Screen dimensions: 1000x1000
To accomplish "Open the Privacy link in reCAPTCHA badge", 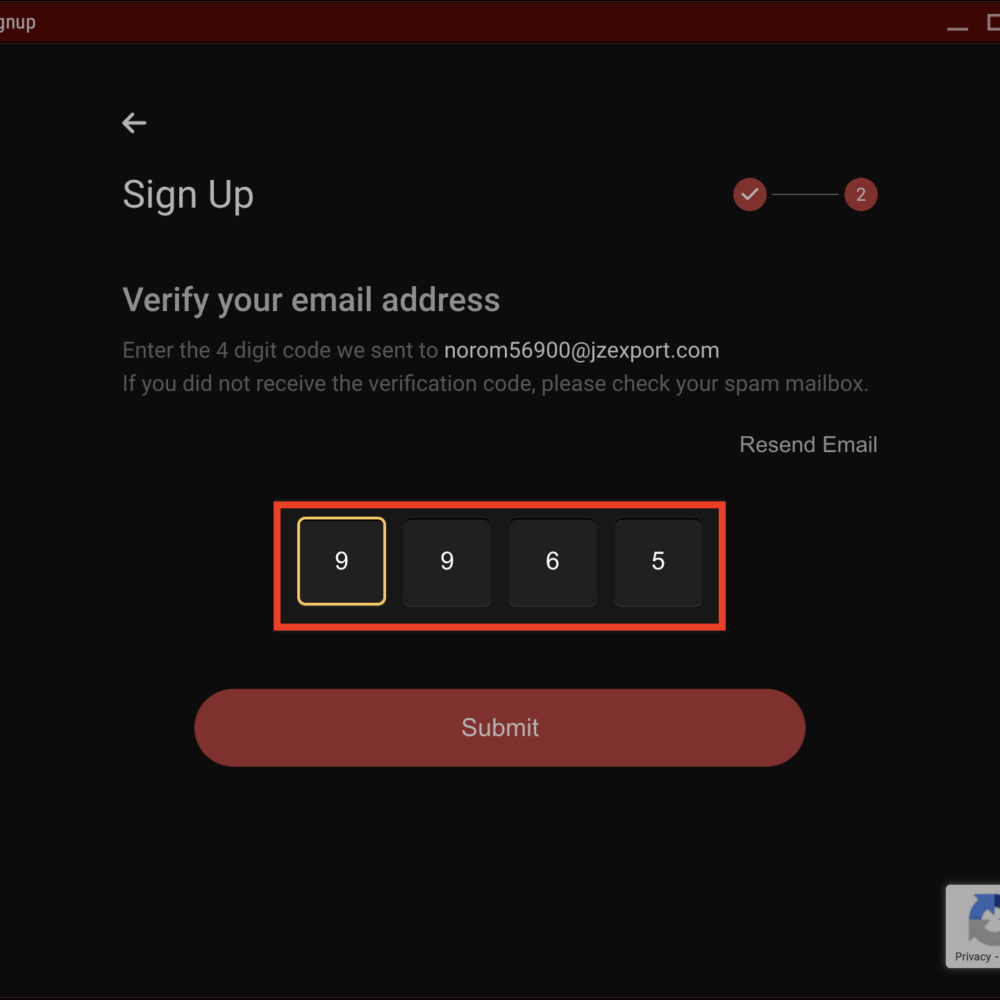I will point(972,956).
